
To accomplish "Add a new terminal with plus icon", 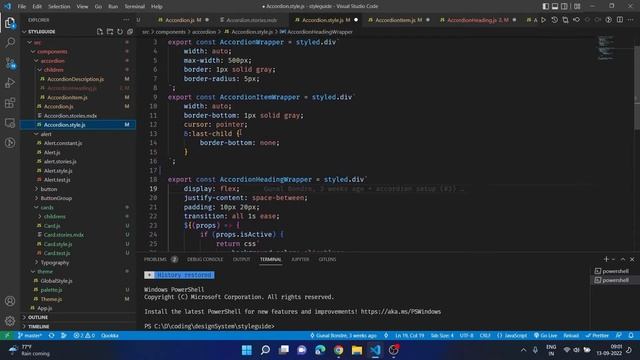I will [x=606, y=259].
